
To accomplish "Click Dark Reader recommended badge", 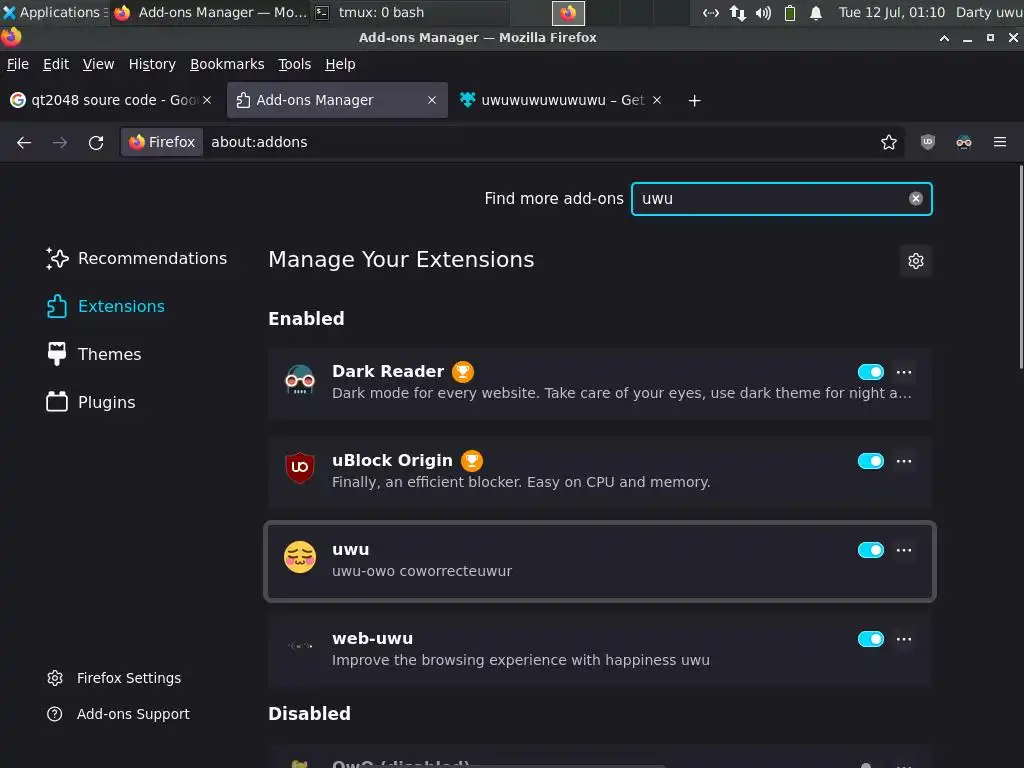I will click(463, 372).
